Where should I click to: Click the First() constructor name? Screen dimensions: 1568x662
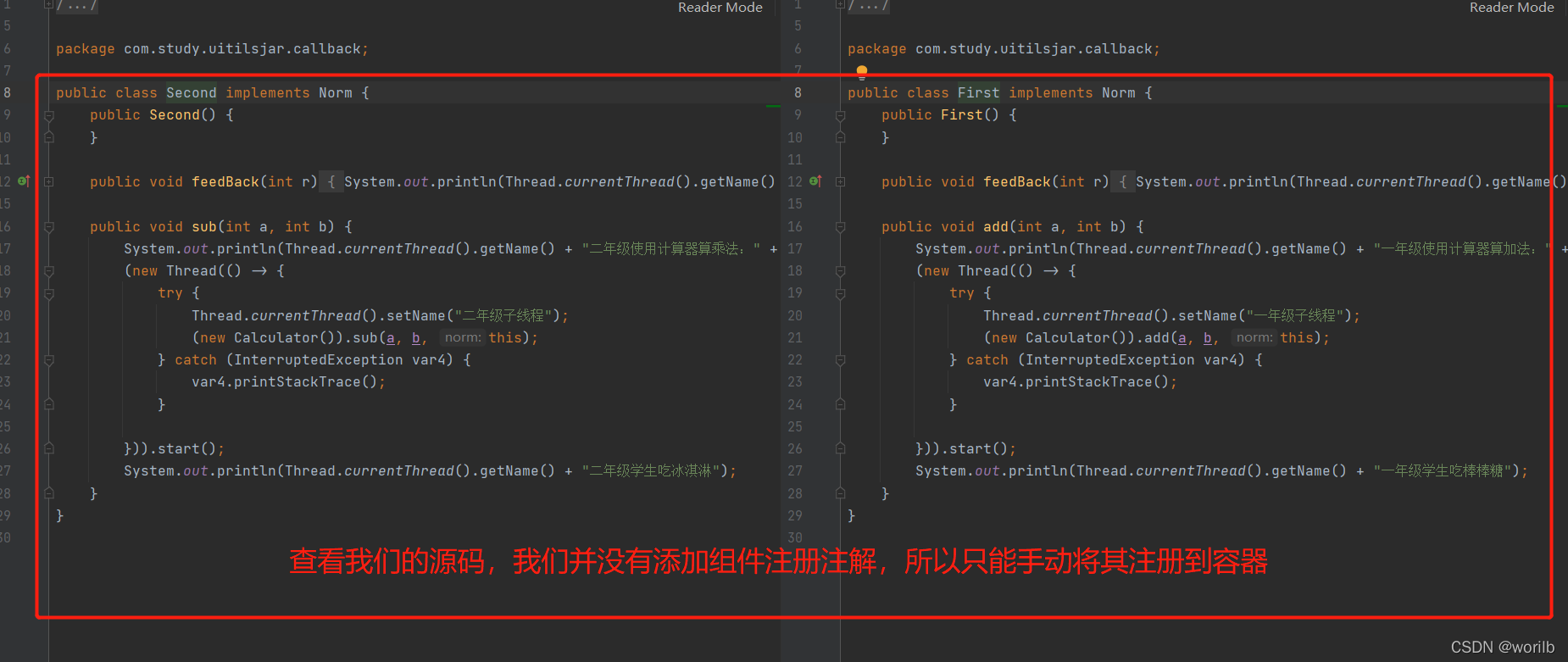point(962,115)
